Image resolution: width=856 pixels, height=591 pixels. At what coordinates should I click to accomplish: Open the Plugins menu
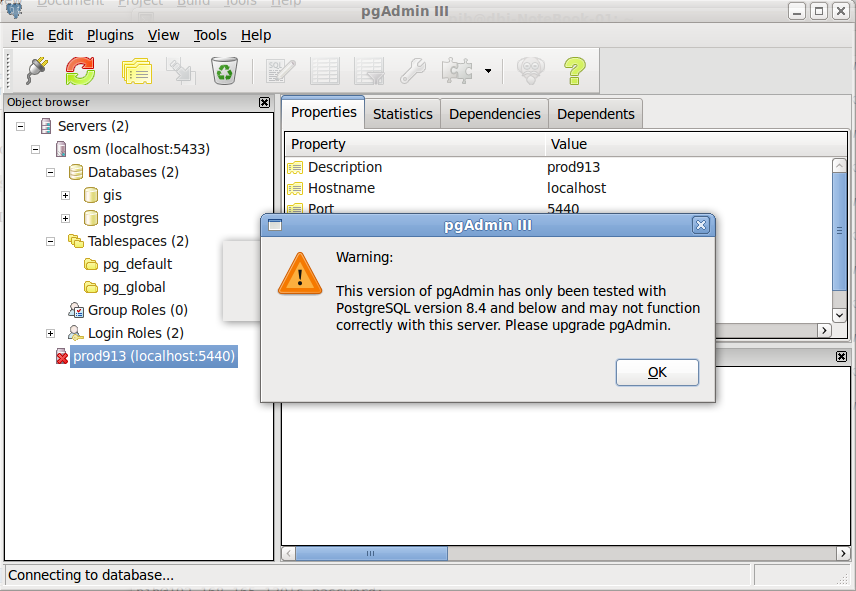click(x=110, y=35)
